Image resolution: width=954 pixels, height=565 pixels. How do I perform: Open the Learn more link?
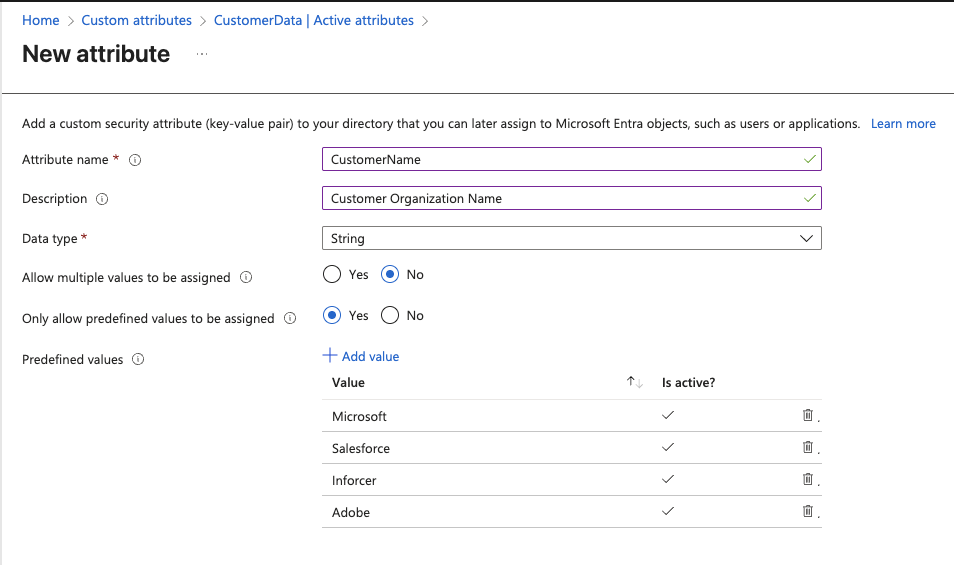click(x=903, y=124)
